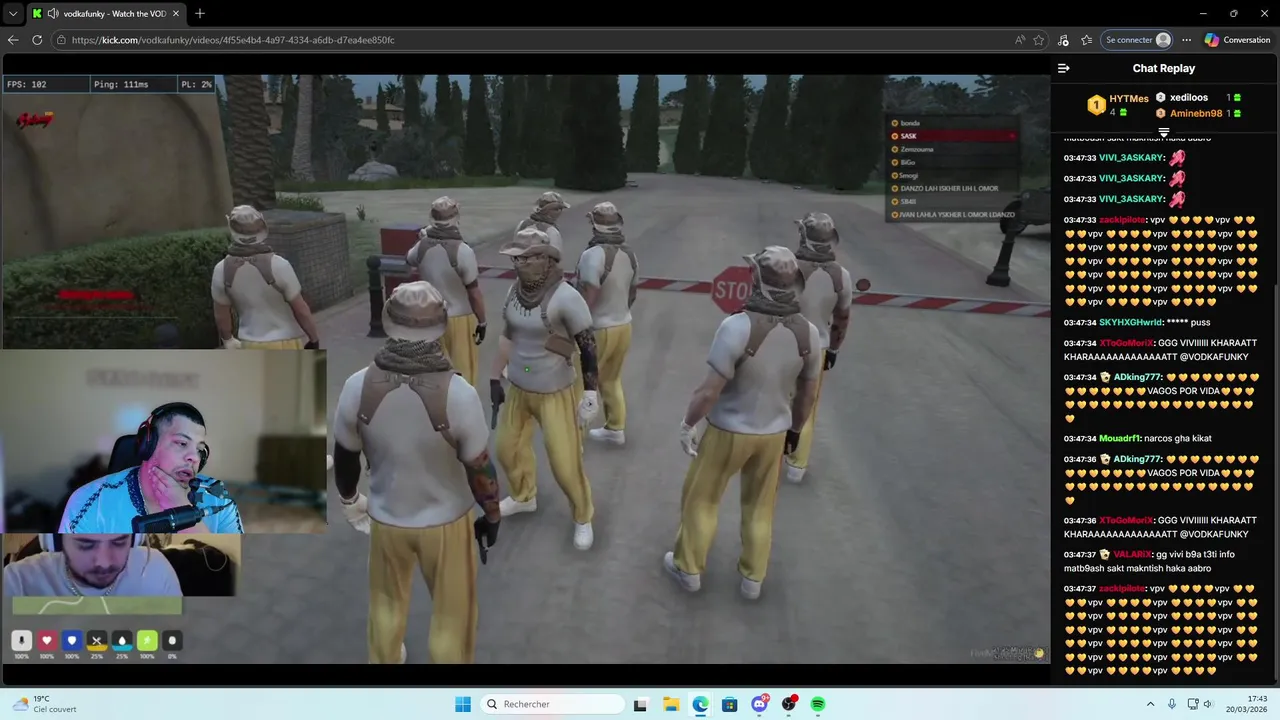Click username SKYHXGHwrld in chat
The image size is (1280, 720).
click(1130, 322)
